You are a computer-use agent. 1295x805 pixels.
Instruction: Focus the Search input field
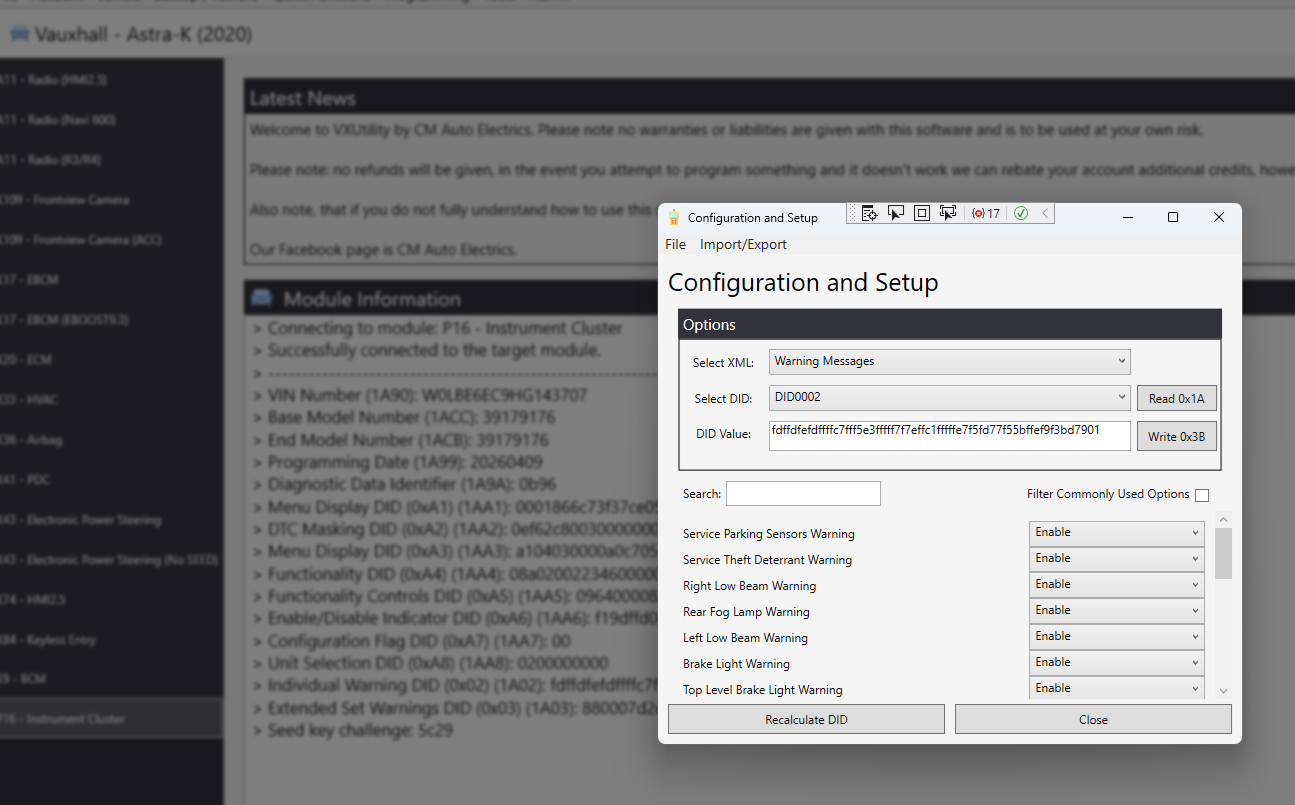coord(803,493)
